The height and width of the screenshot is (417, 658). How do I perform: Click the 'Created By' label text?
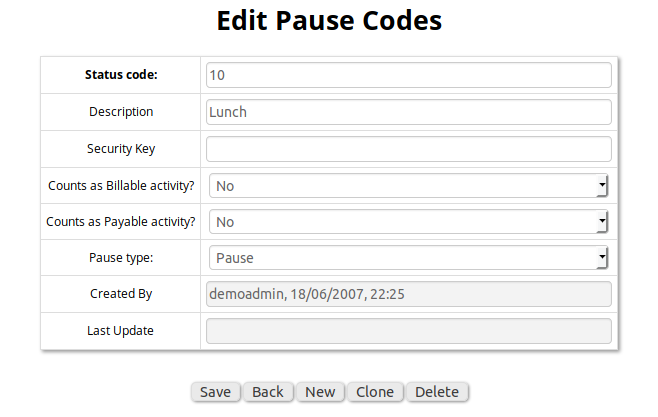click(121, 294)
